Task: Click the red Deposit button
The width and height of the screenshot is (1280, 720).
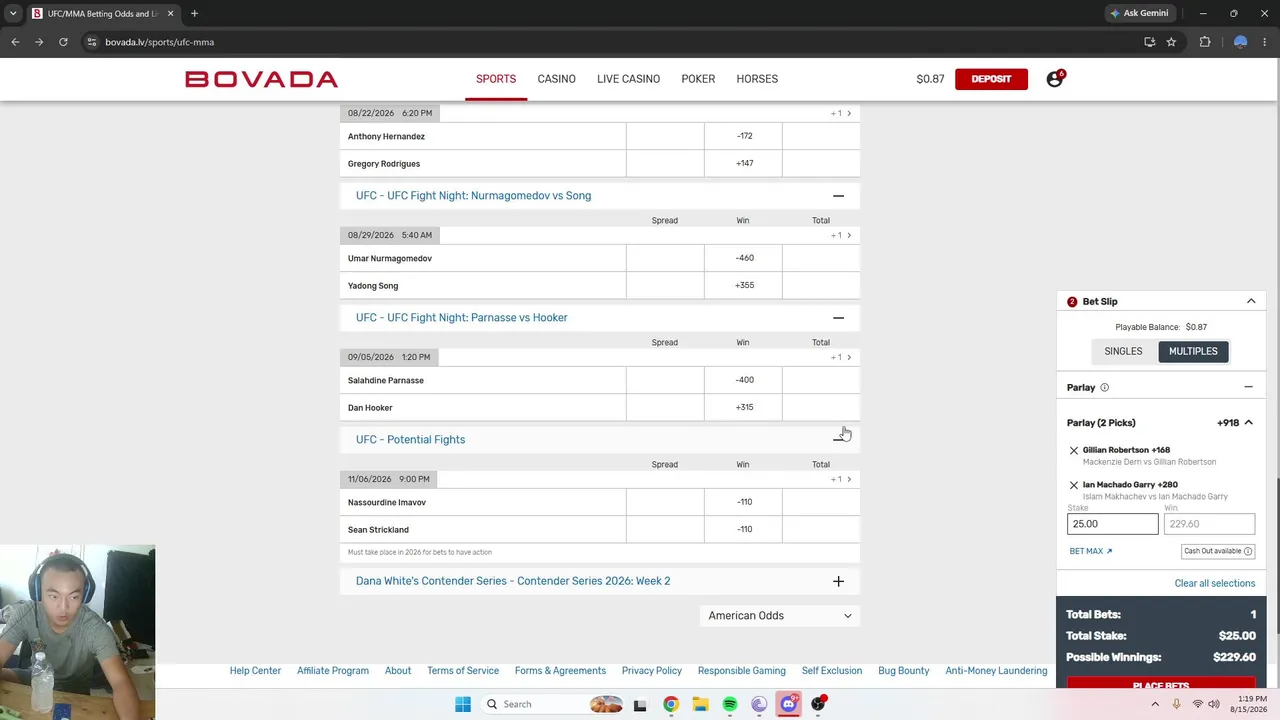Action: point(991,79)
